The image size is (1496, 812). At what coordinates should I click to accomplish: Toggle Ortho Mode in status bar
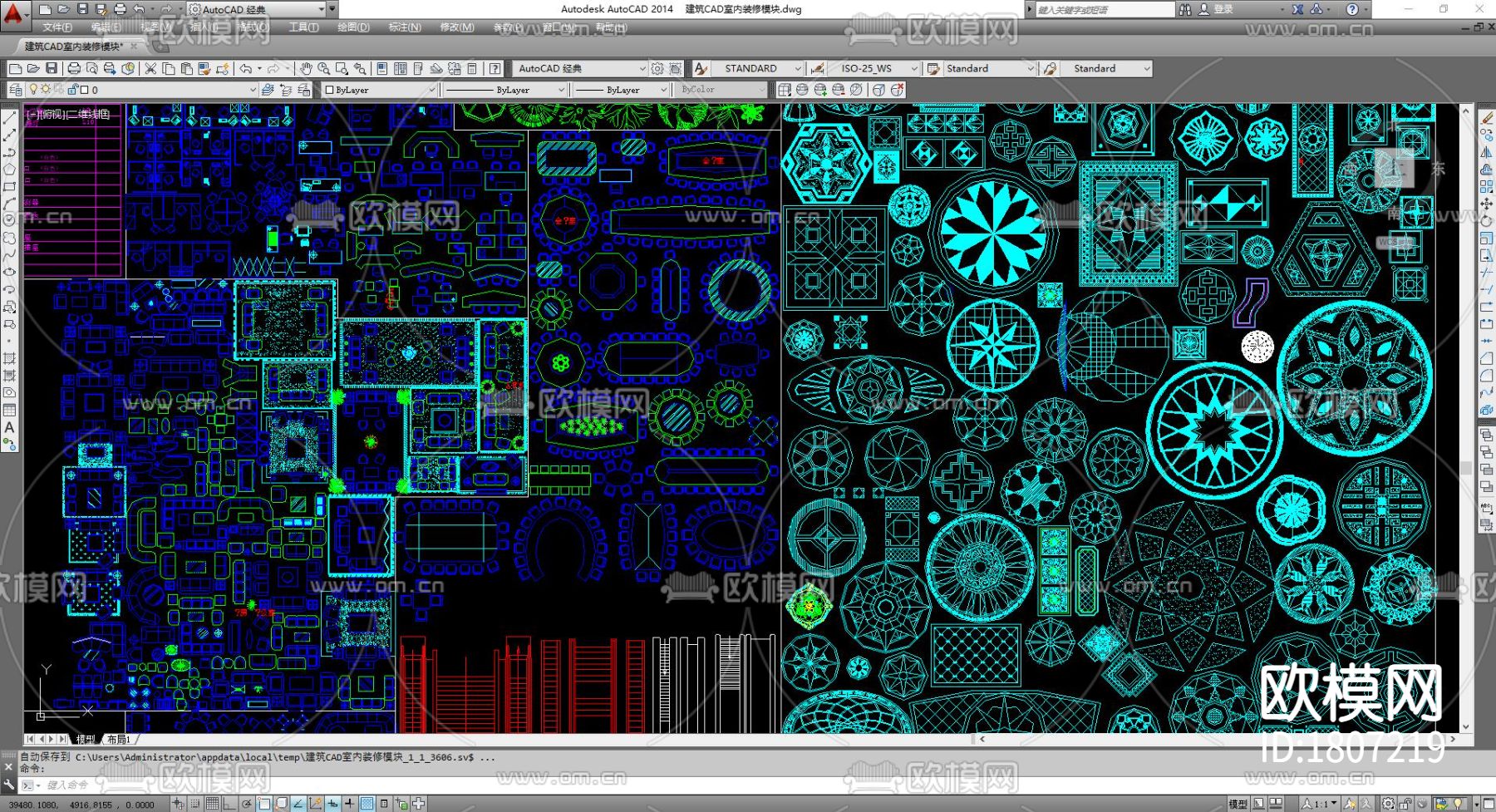point(229,804)
